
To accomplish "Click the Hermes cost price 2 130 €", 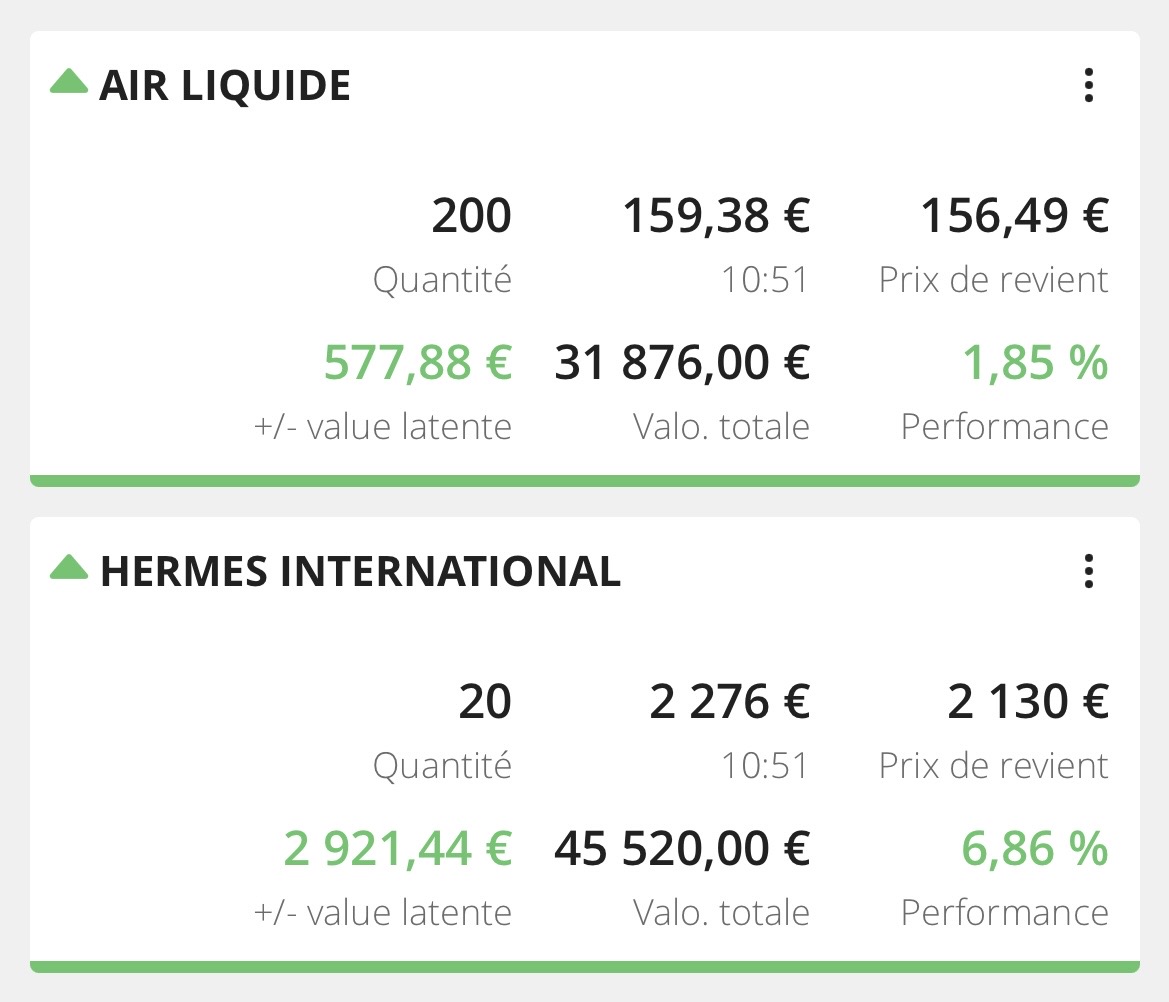I will [x=1028, y=702].
